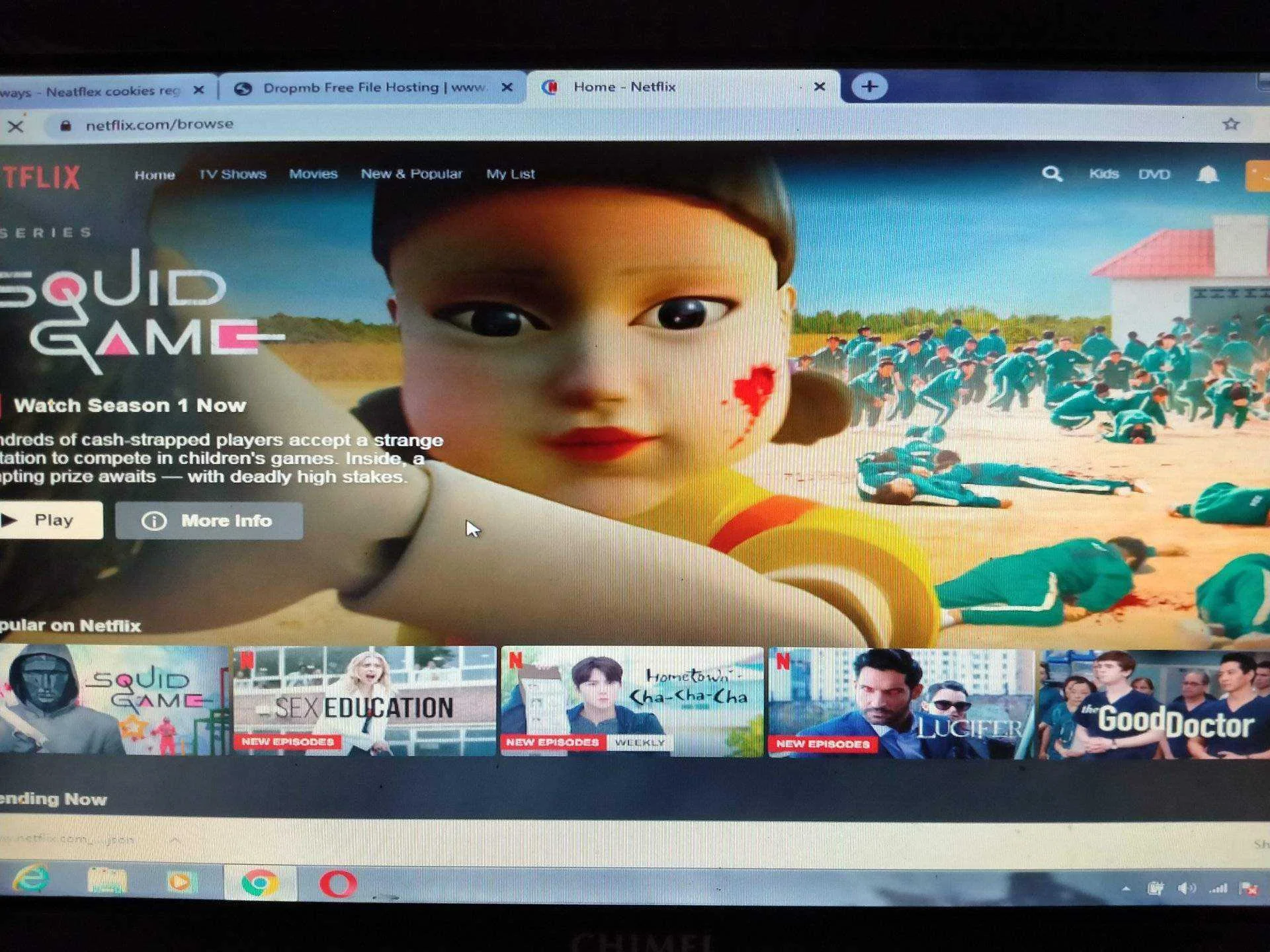Expand the downloaded json file options chevron
Screen dimensions: 1270x952
pos(175,840)
